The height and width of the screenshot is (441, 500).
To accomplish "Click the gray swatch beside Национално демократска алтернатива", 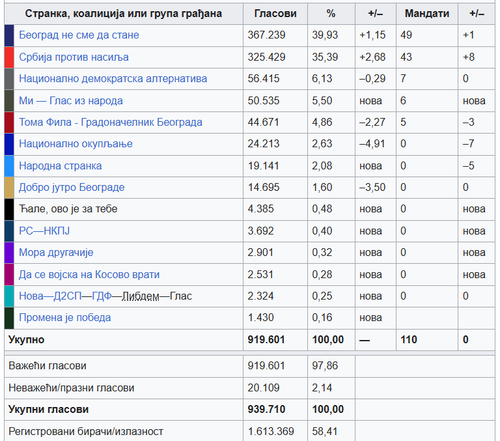I will coord(9,79).
